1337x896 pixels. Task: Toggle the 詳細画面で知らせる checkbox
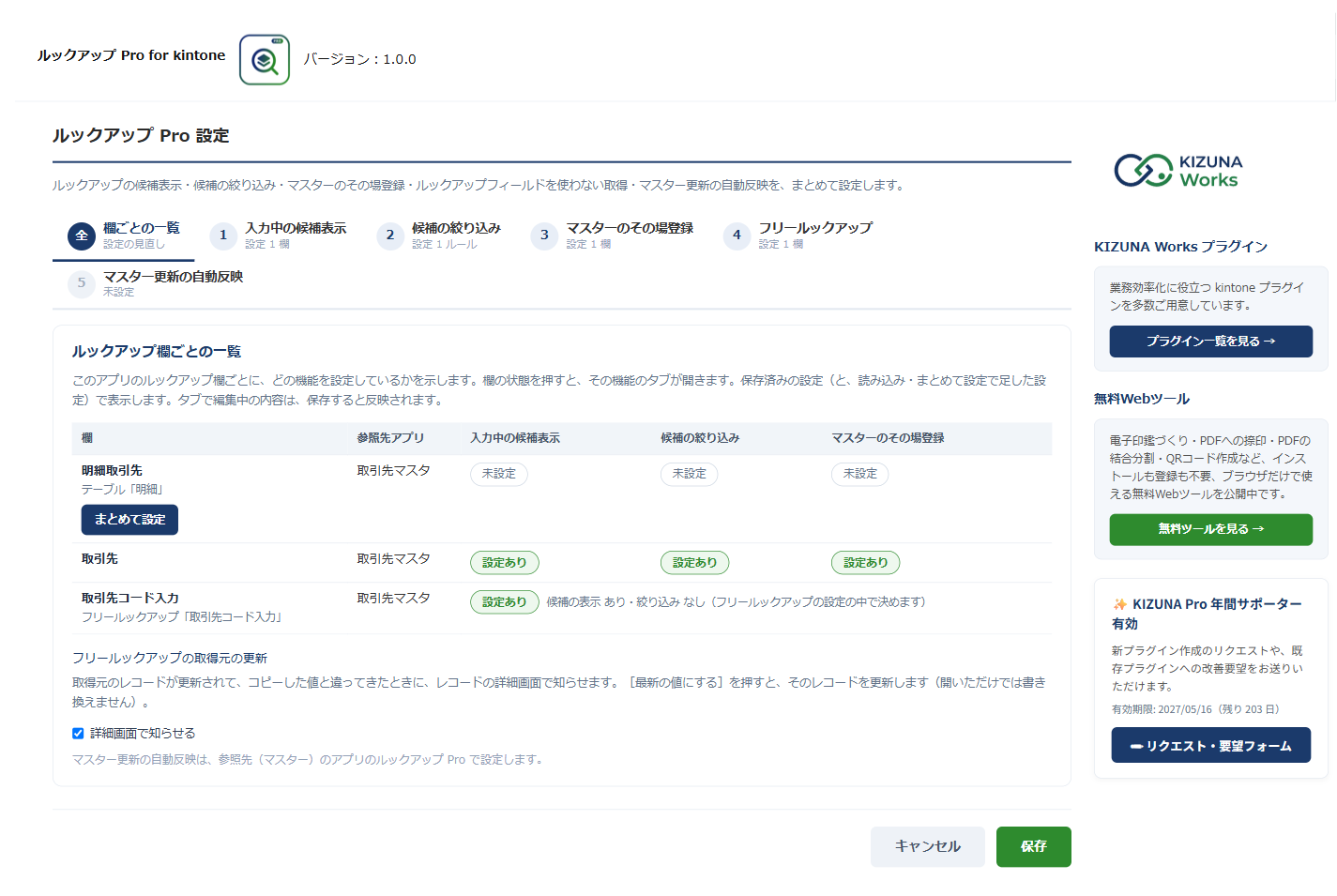tap(78, 734)
